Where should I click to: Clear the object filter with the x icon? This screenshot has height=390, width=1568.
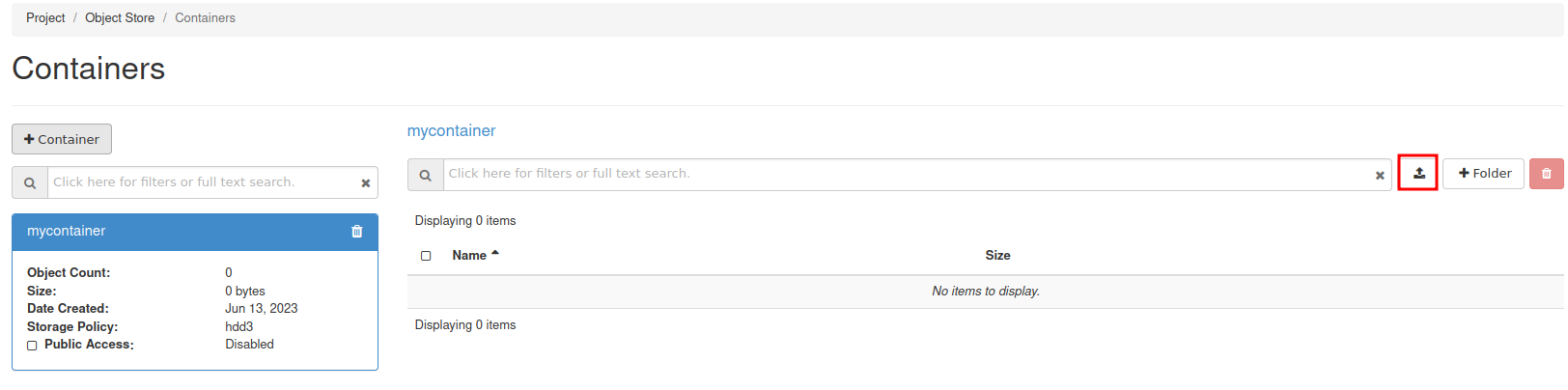pos(1380,175)
